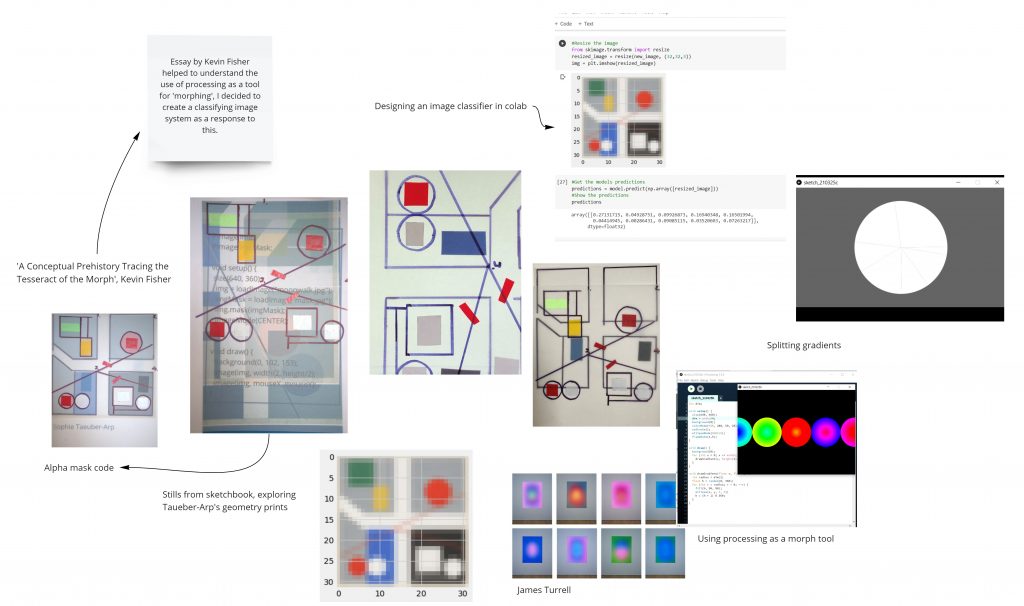
Task: Click the model predictions code cell [27]
Action: tap(671, 192)
